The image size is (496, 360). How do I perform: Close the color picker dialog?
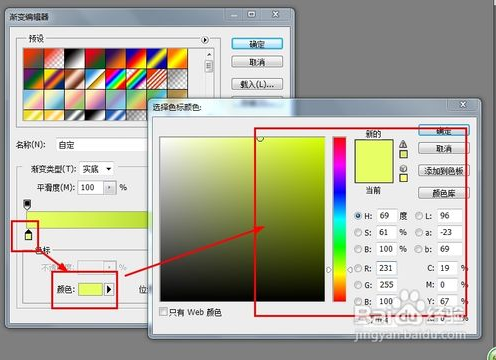click(463, 105)
